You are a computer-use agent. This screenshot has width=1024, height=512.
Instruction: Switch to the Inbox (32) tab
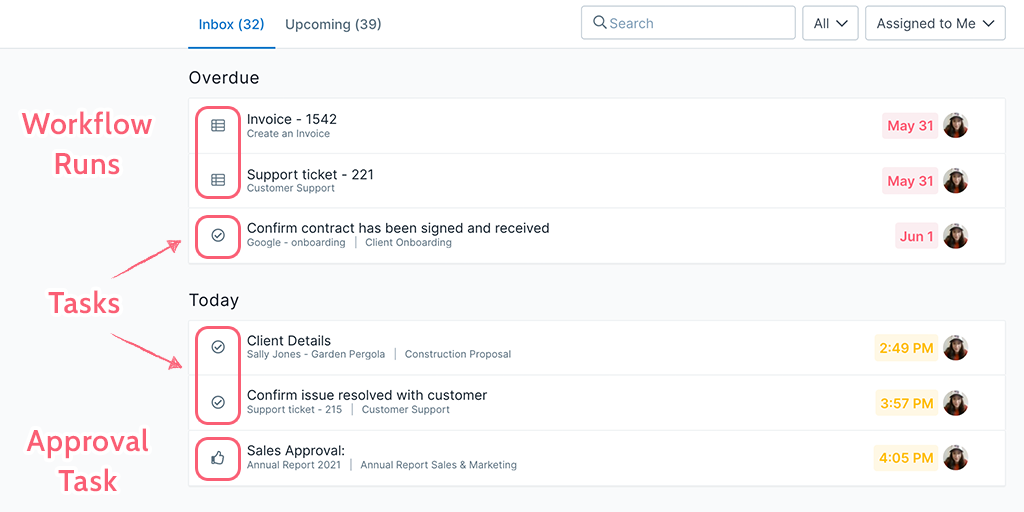coord(231,24)
